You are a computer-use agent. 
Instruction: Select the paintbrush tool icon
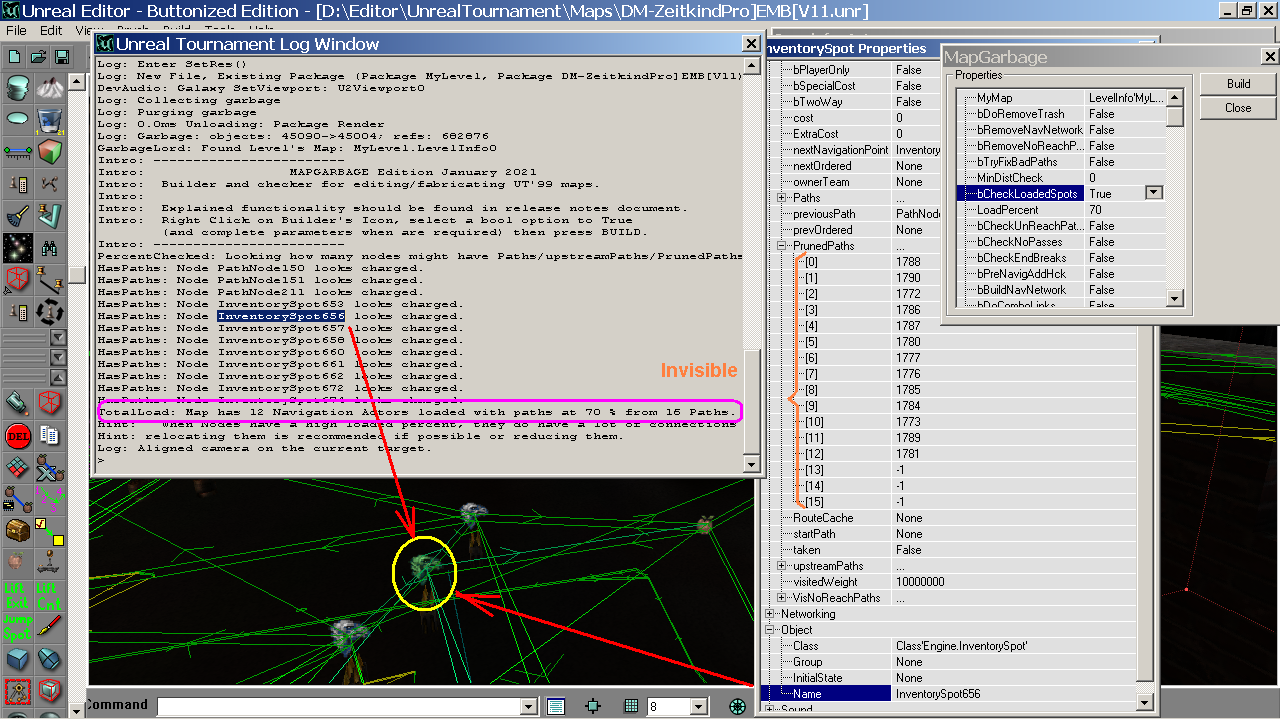[x=49, y=627]
